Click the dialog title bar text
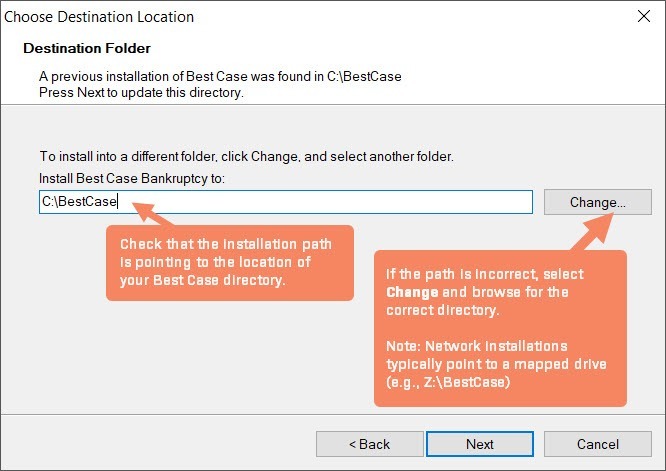Viewport: 666px width, 471px height. tap(100, 17)
